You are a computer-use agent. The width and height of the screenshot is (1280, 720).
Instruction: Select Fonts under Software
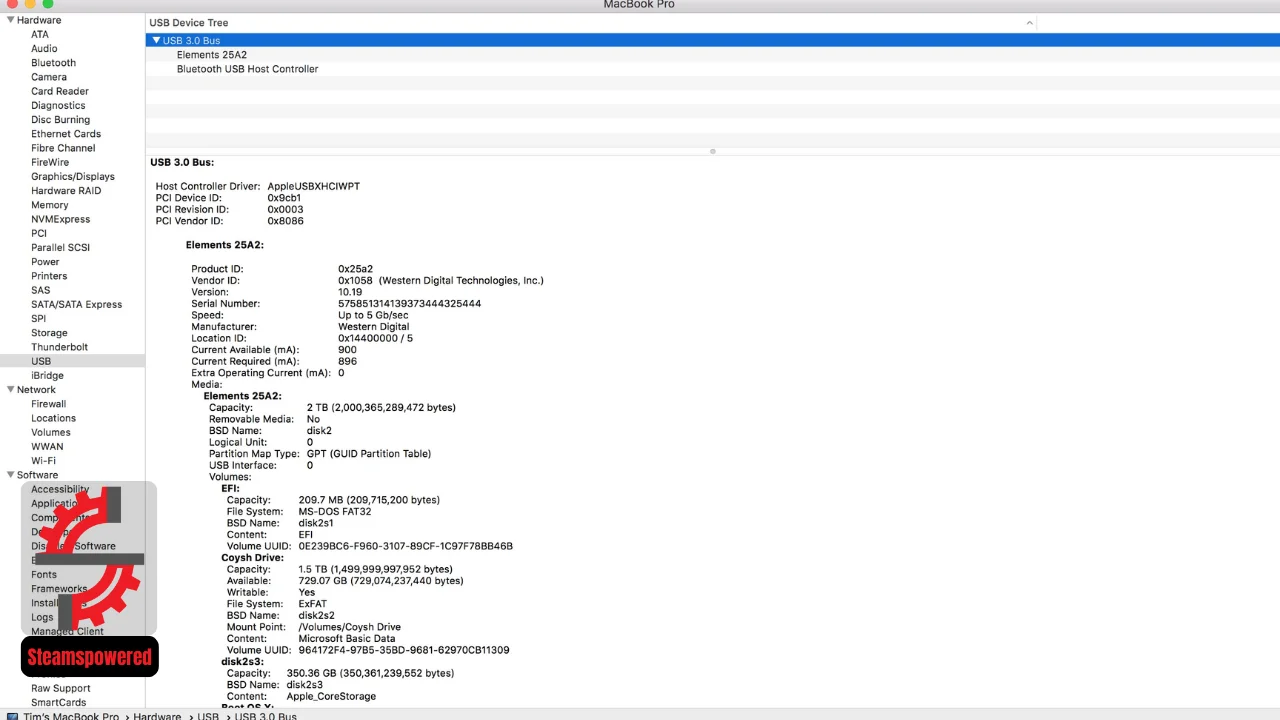tap(44, 575)
